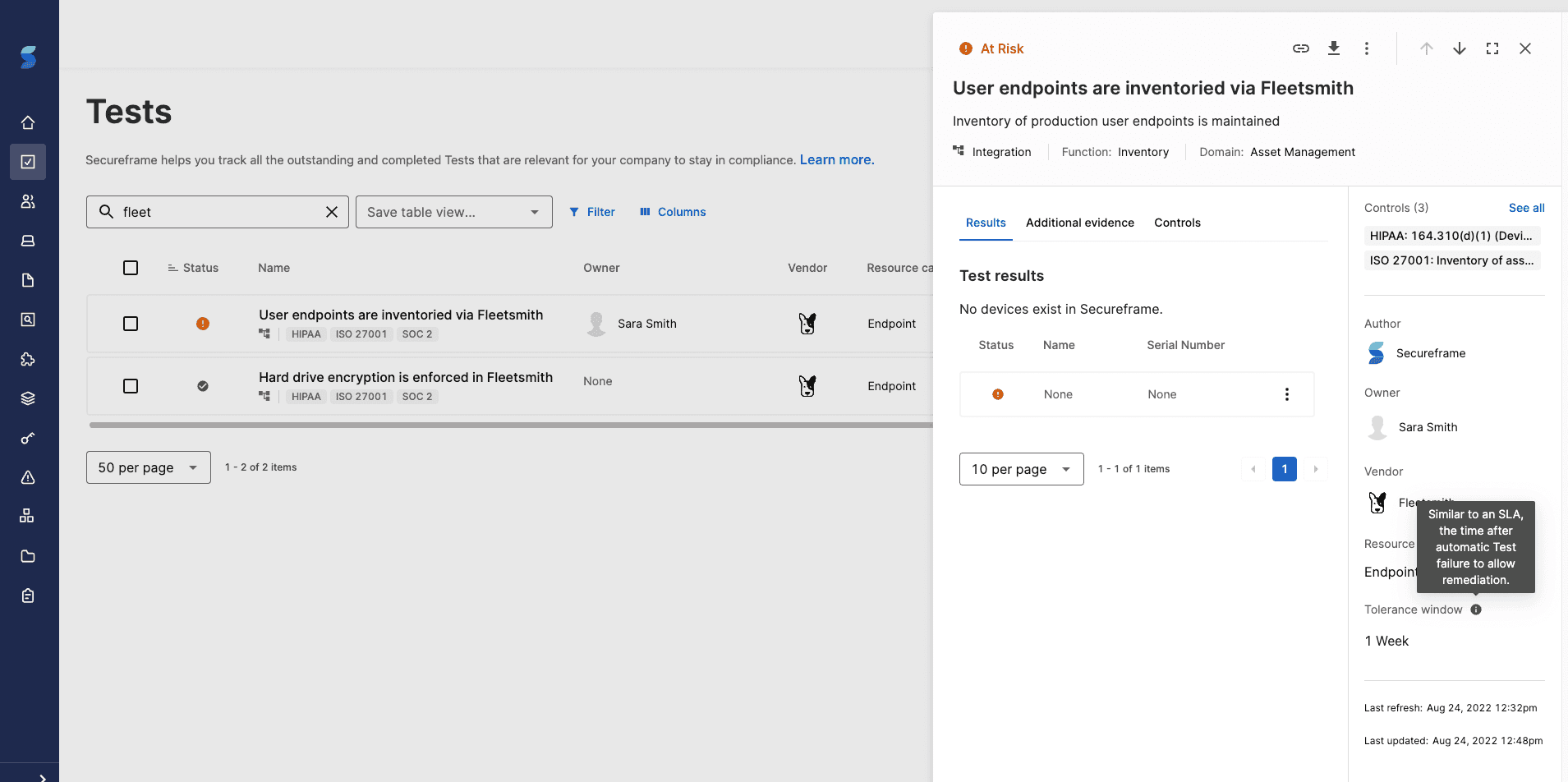The width and height of the screenshot is (1568, 782).
Task: Open the panel's vertical three-dot menu
Action: point(1367,48)
